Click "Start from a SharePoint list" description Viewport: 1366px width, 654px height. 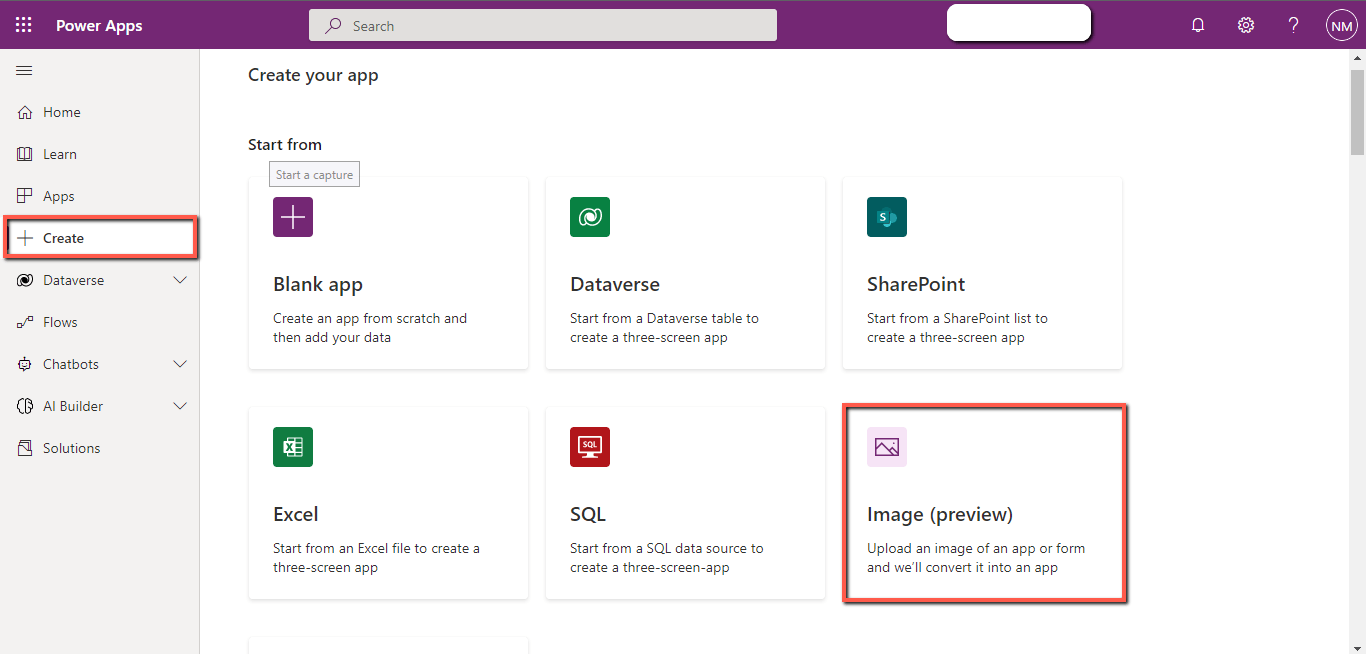point(957,328)
